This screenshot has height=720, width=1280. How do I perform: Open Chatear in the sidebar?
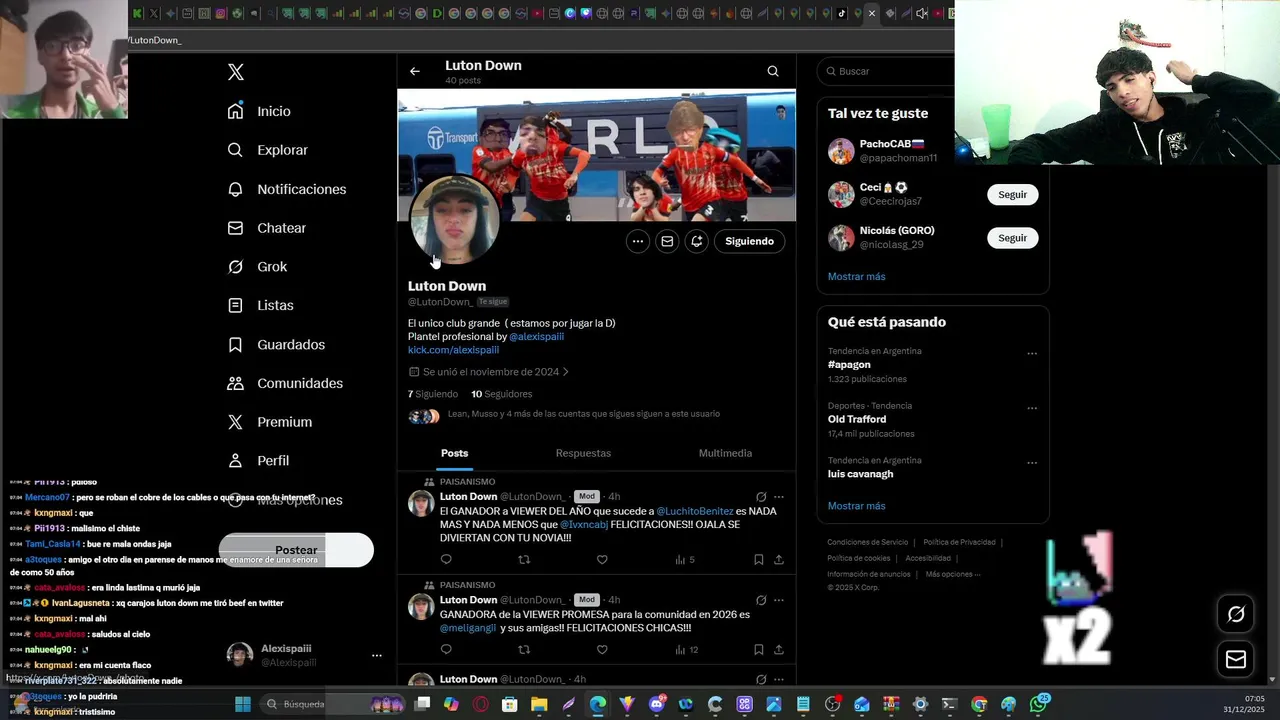click(x=266, y=228)
